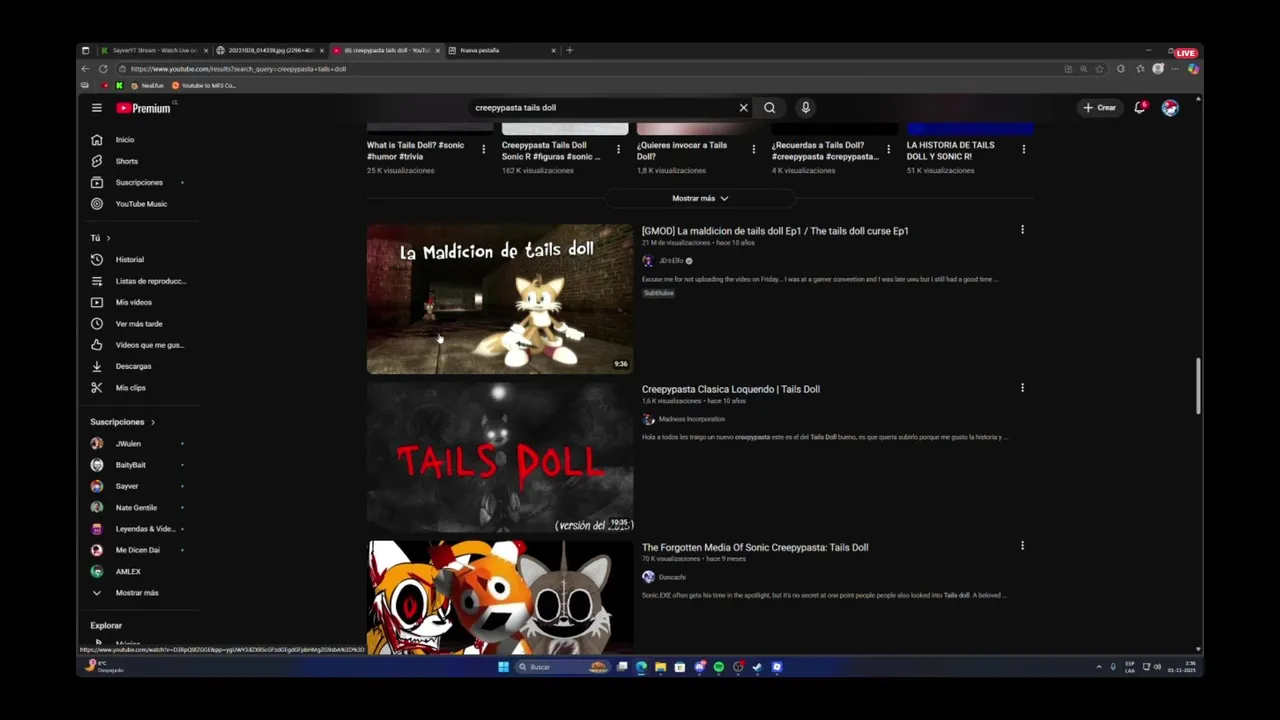This screenshot has width=1280, height=720.
Task: Go to YouTube Premium home logo
Action: [144, 107]
